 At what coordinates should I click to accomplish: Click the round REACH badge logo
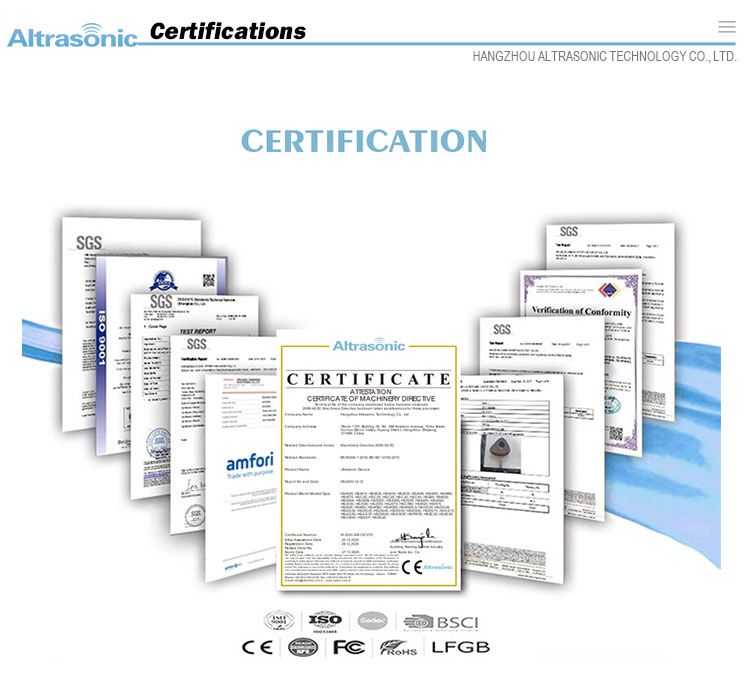303,648
